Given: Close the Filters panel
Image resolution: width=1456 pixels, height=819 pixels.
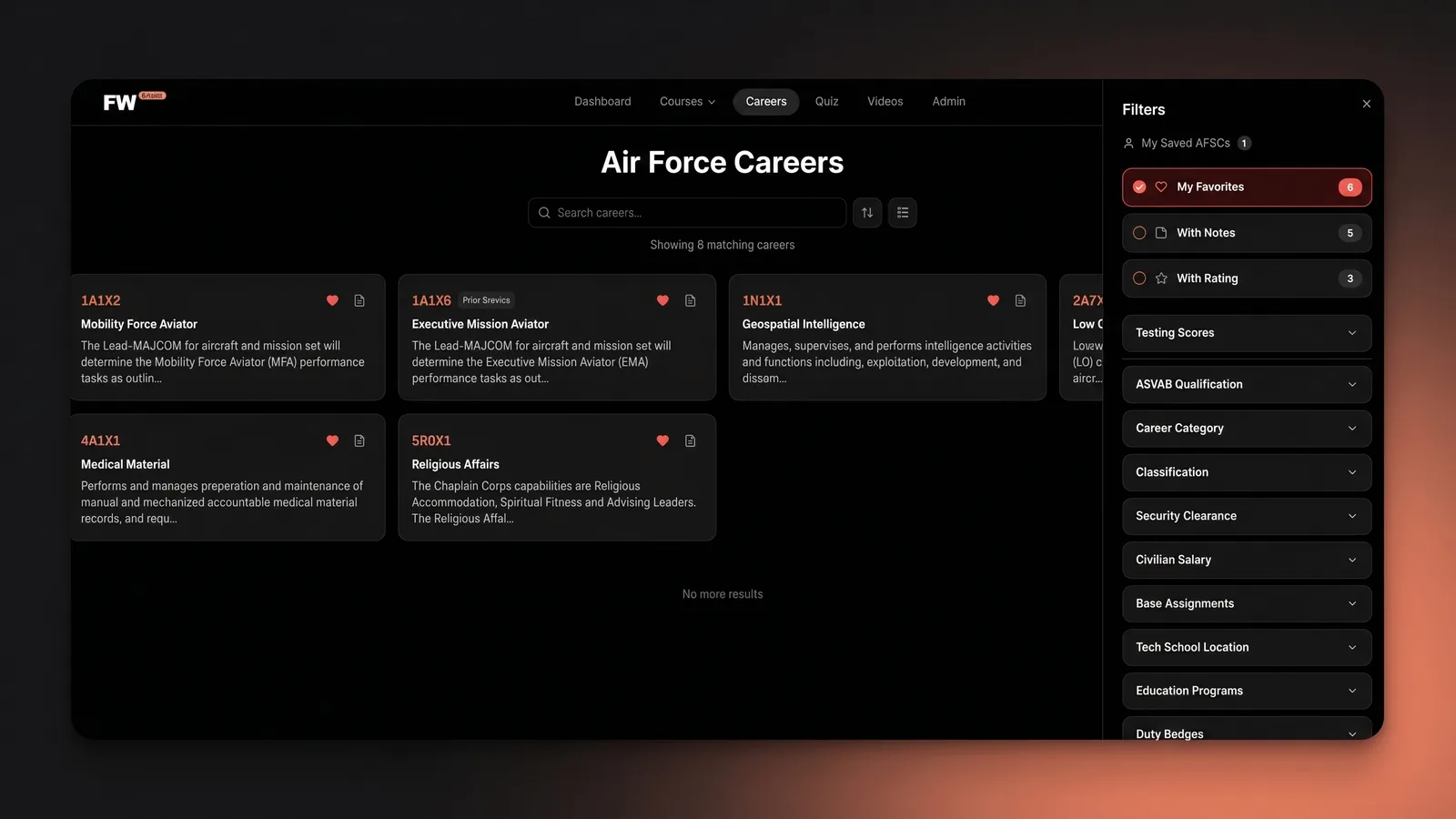Looking at the screenshot, I should coord(1366,104).
